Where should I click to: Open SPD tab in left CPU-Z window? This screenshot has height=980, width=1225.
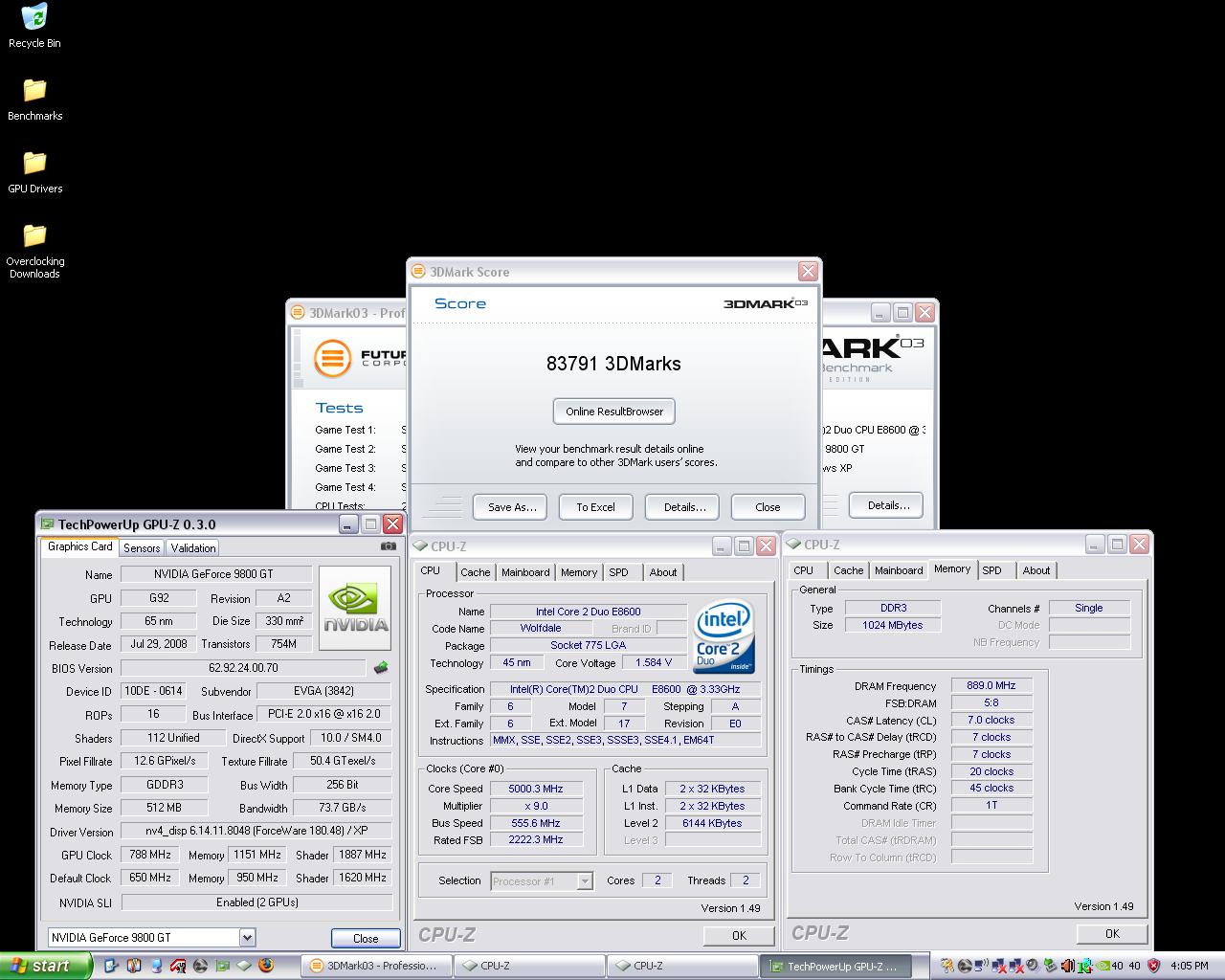coord(619,572)
